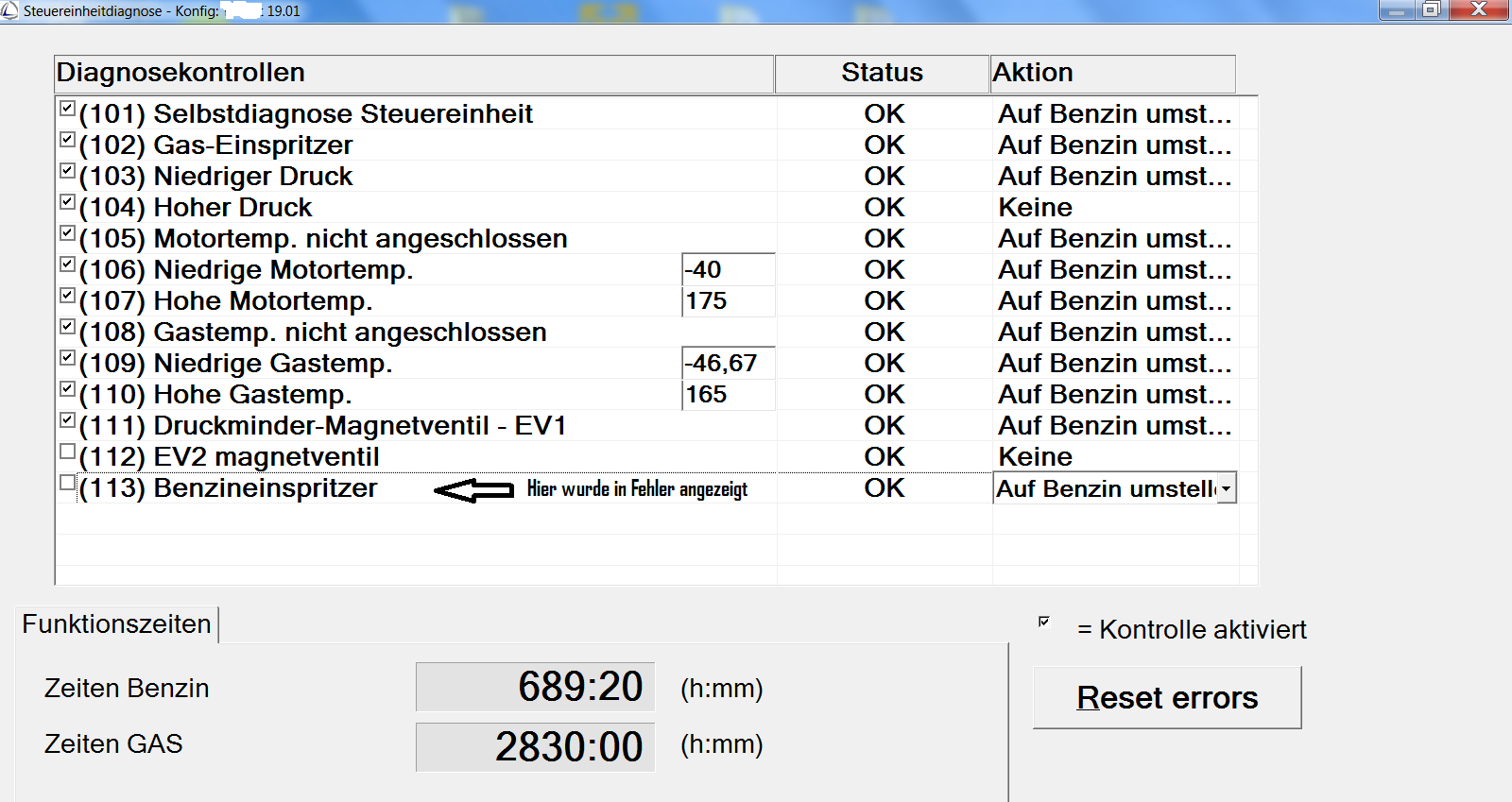Select the (111) Druckminder-Magnetventil - EV1 label
This screenshot has height=802, width=1512.
pyautogui.click(x=322, y=425)
